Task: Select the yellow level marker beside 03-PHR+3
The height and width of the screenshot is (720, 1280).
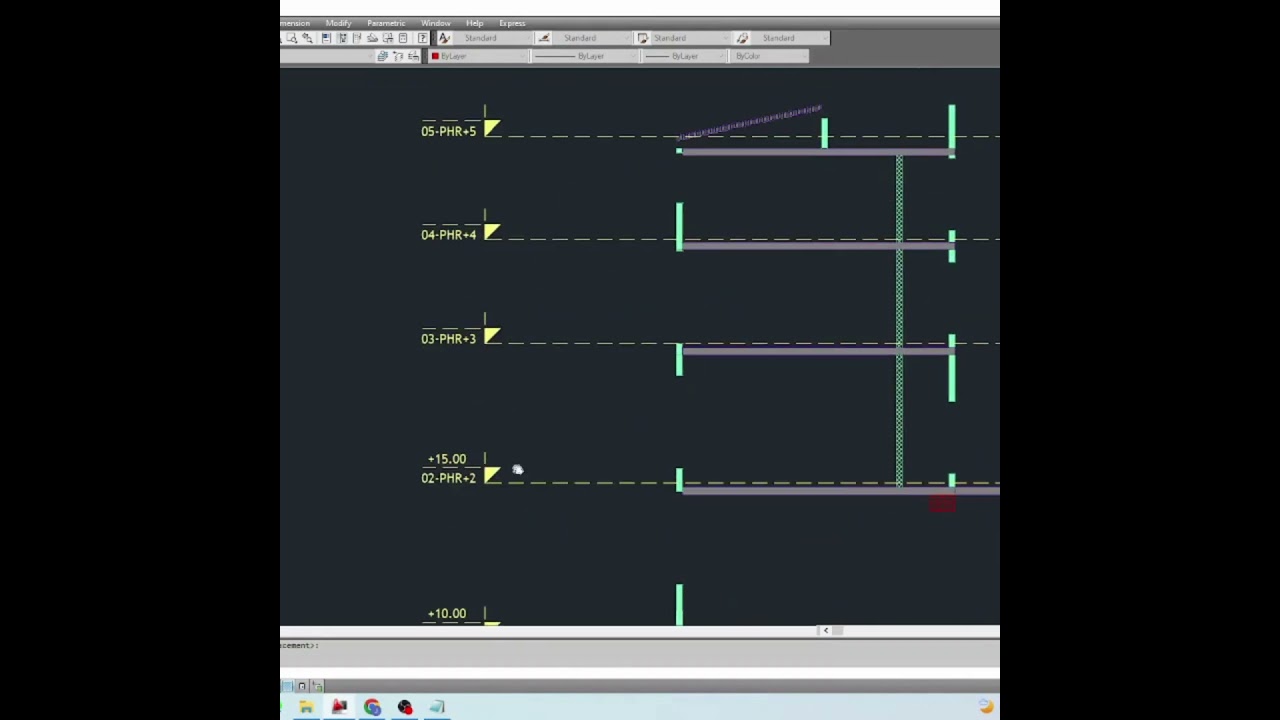Action: coord(492,336)
